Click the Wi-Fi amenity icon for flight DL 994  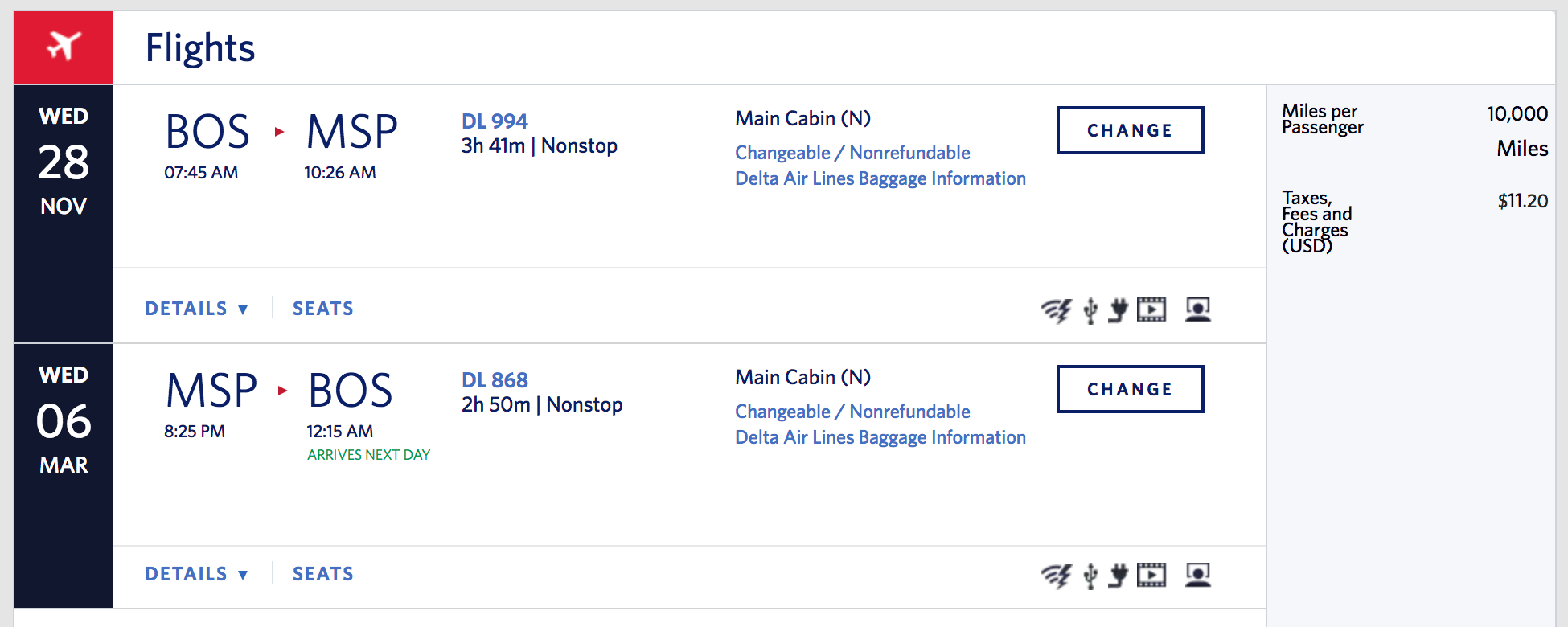[x=1056, y=310]
